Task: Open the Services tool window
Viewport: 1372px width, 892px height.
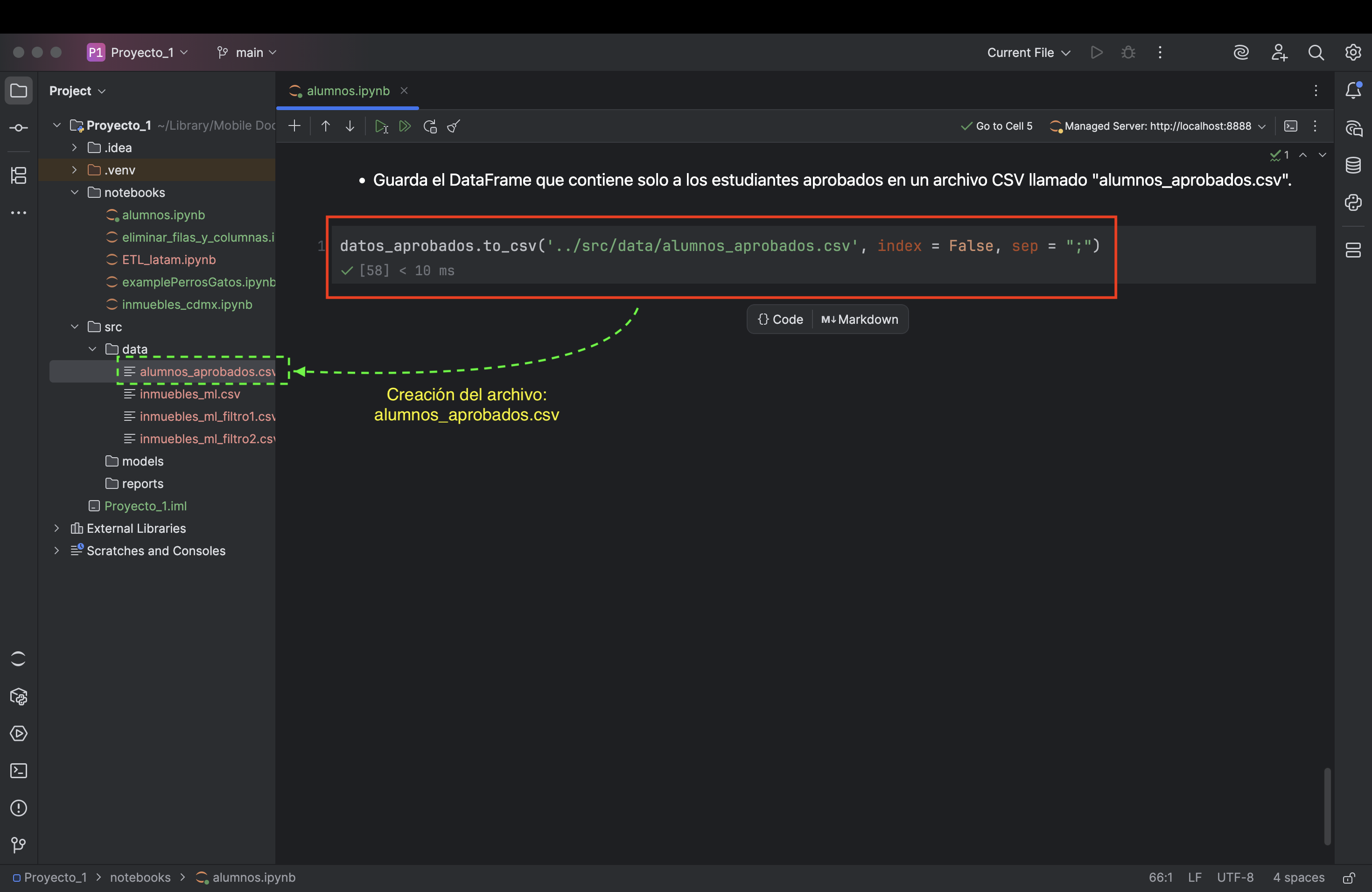Action: pyautogui.click(x=19, y=733)
